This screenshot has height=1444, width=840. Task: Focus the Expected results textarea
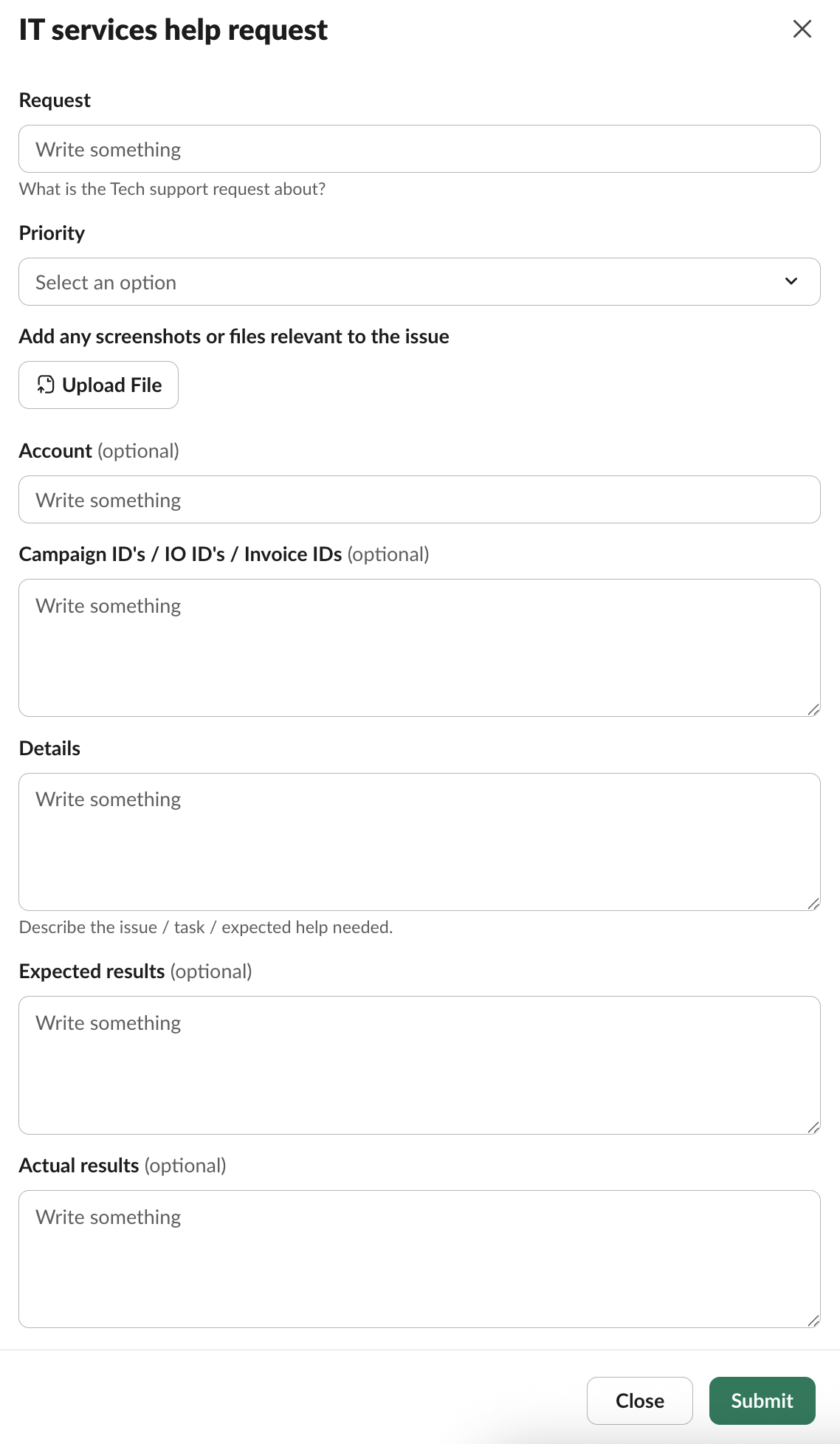pyautogui.click(x=419, y=1065)
